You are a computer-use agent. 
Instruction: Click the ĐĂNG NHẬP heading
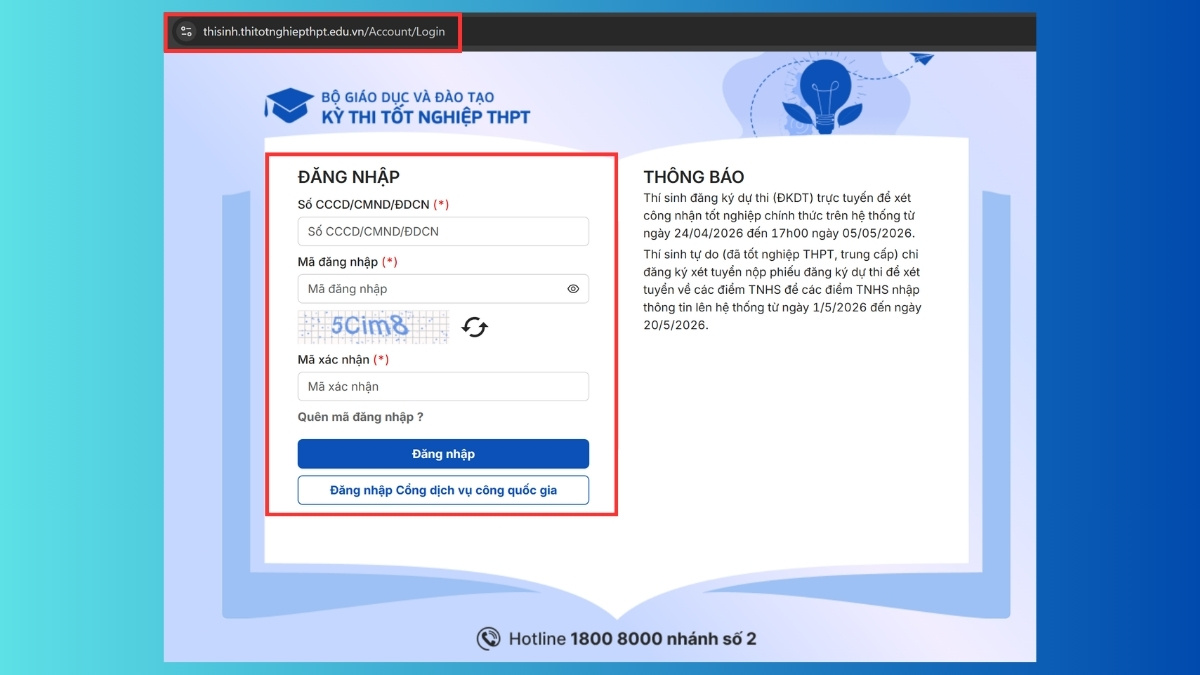(349, 177)
